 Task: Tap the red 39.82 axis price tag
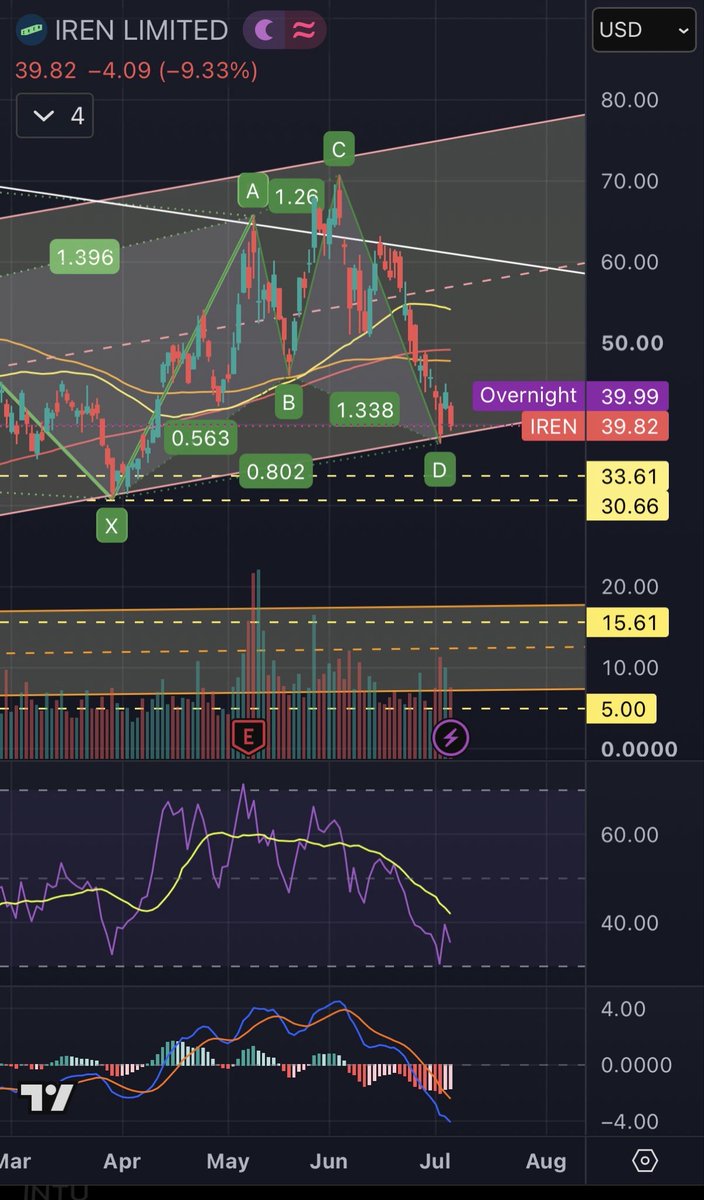(x=628, y=427)
